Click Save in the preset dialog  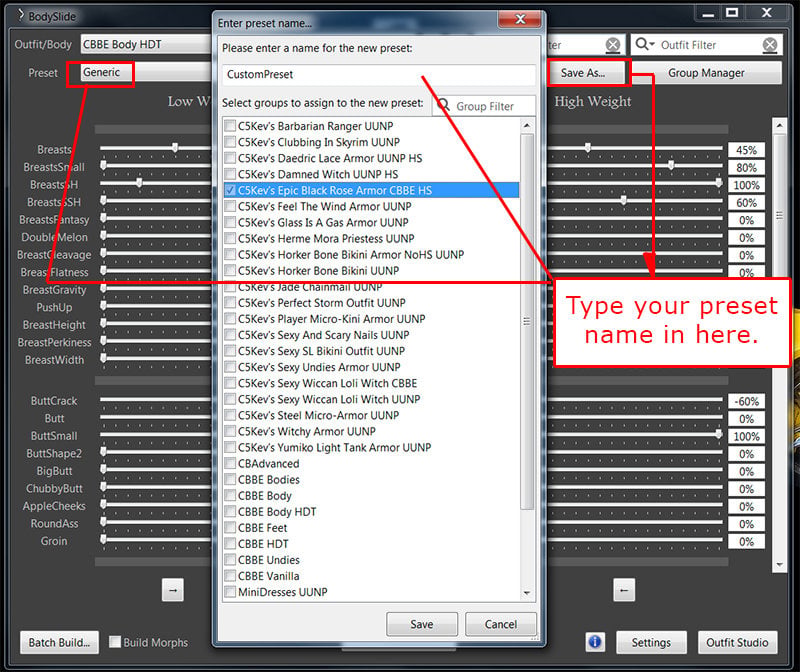pos(422,624)
